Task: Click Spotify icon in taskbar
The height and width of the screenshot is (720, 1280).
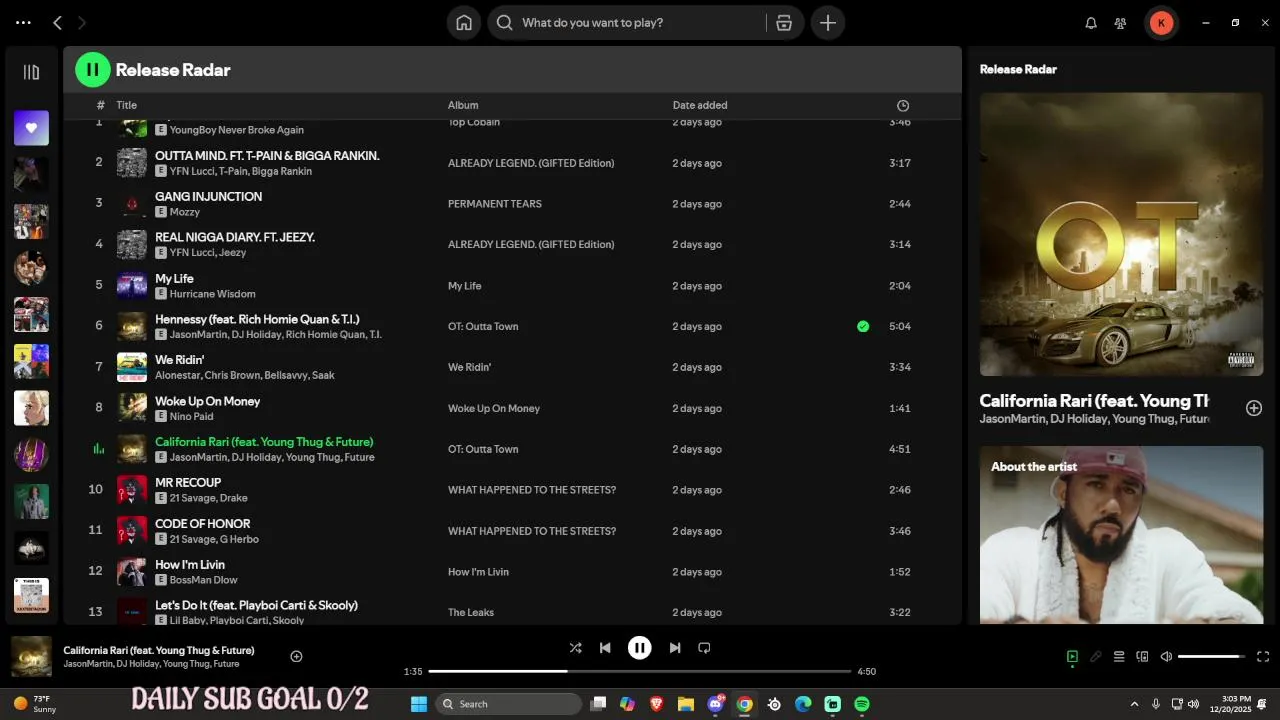Action: coord(862,704)
